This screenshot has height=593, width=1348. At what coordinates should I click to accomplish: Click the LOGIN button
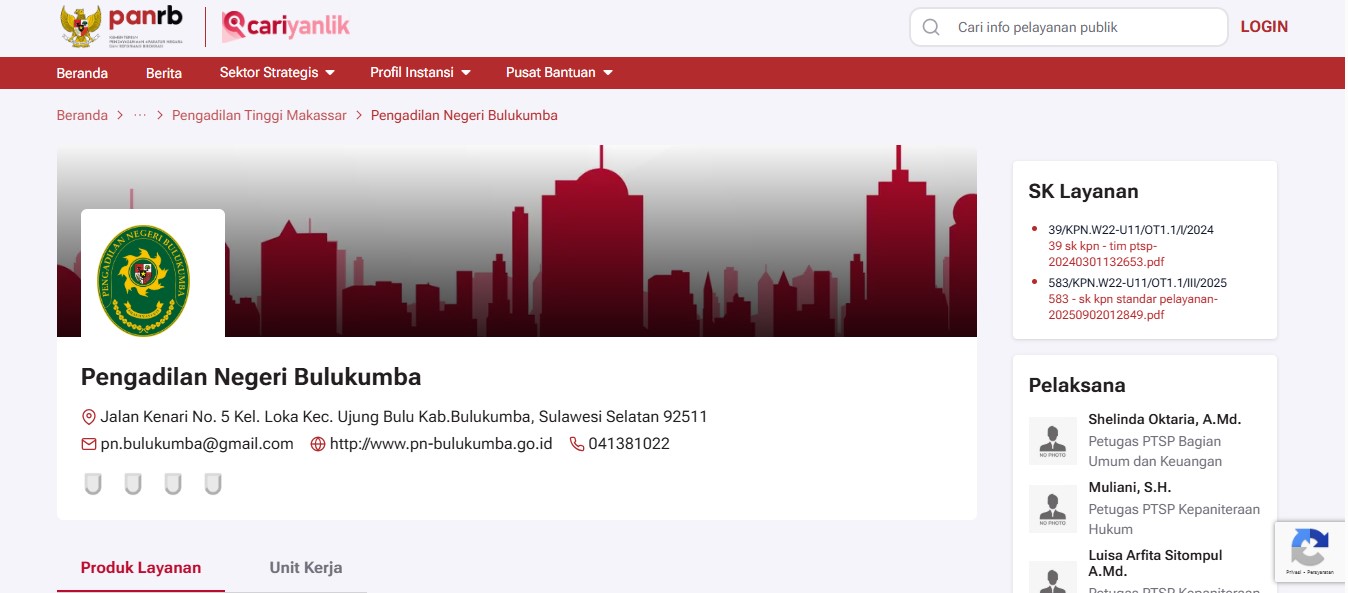pyautogui.click(x=1264, y=27)
